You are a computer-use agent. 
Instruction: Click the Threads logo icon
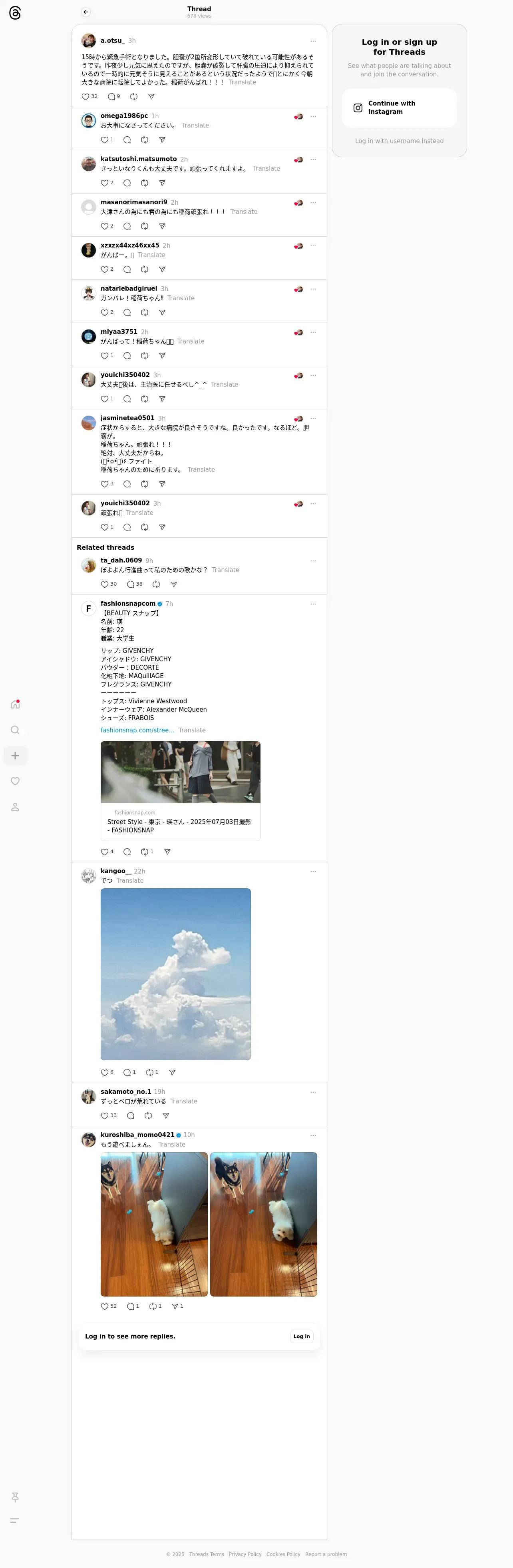15,13
